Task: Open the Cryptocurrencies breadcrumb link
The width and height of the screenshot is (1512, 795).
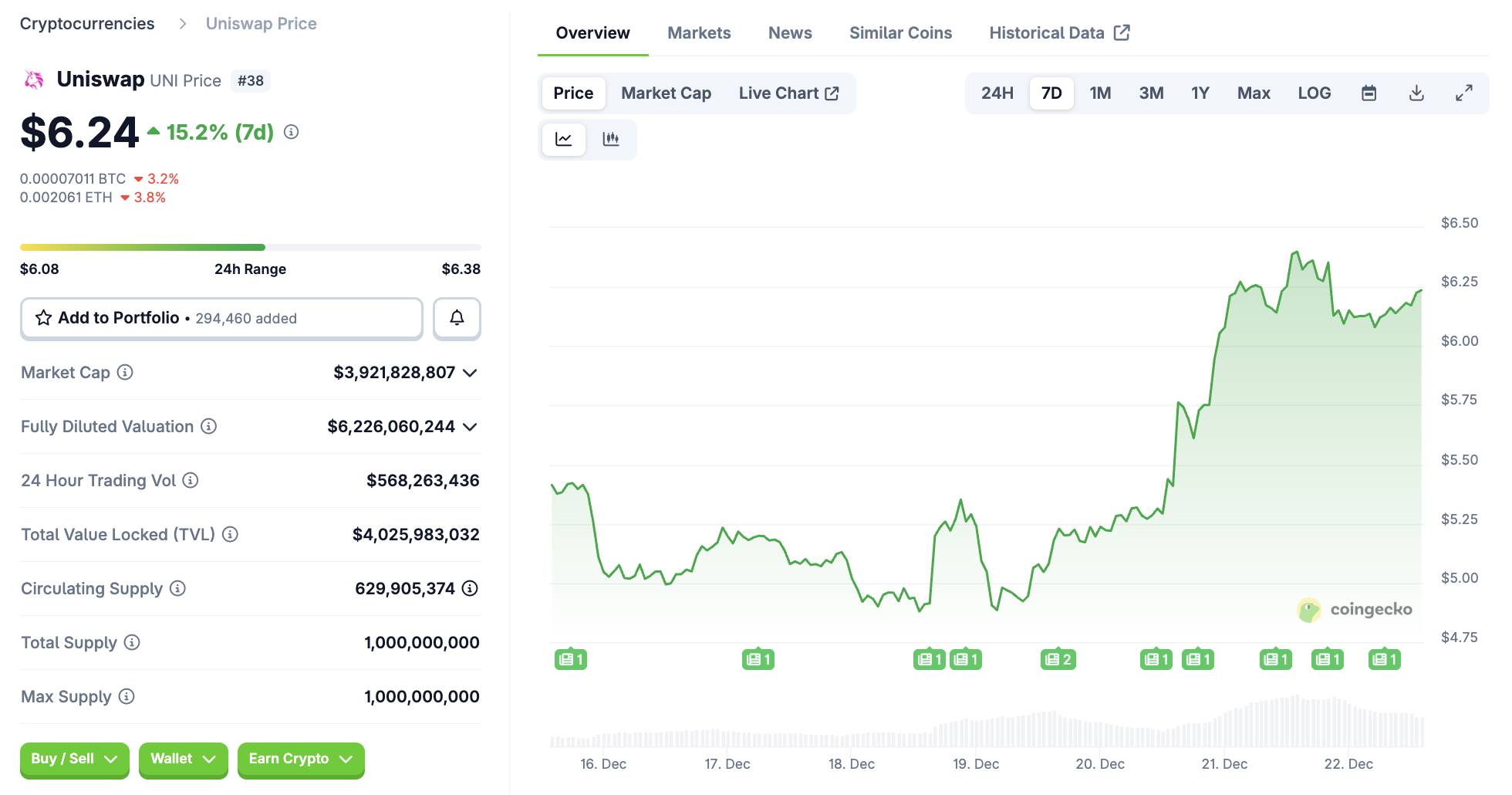Action: click(x=87, y=24)
